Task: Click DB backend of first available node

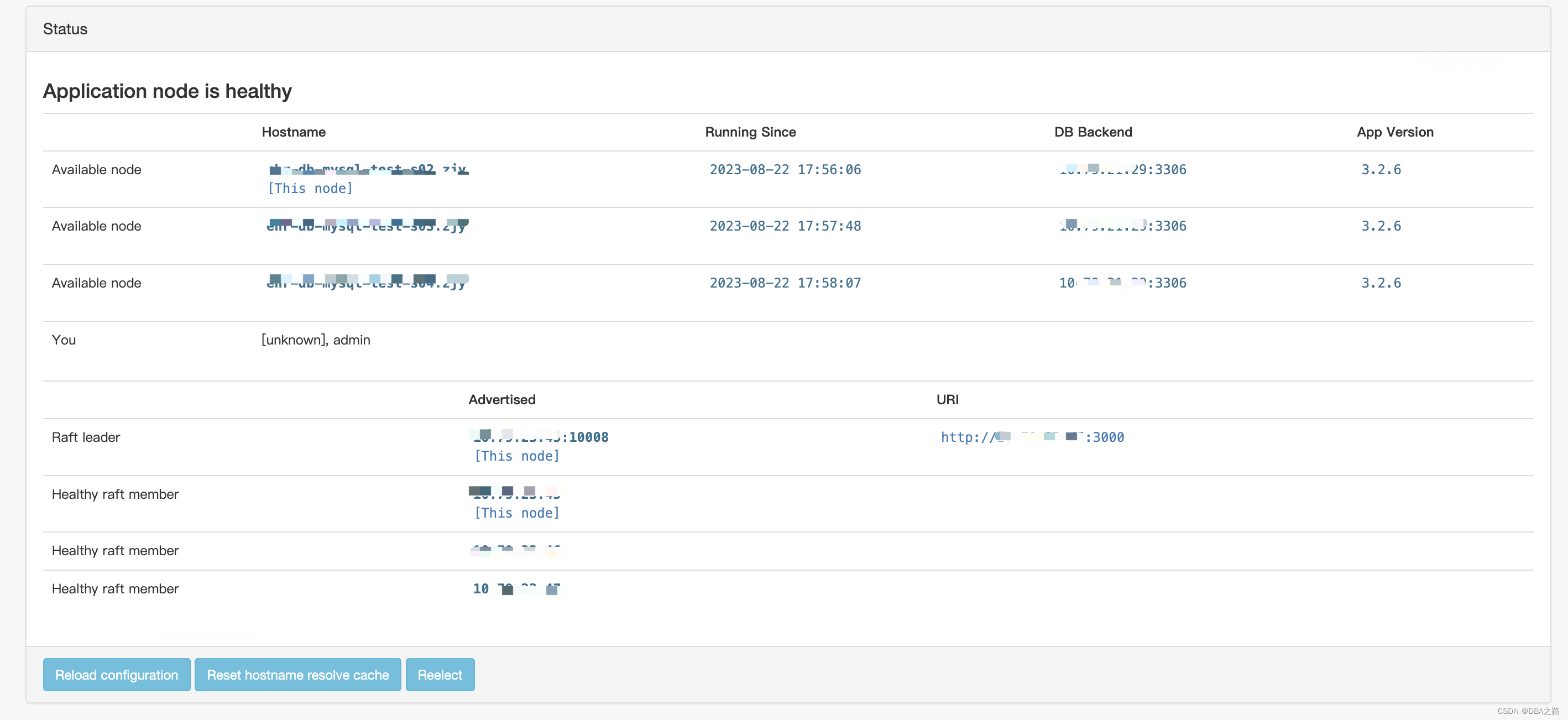Action: point(1122,169)
